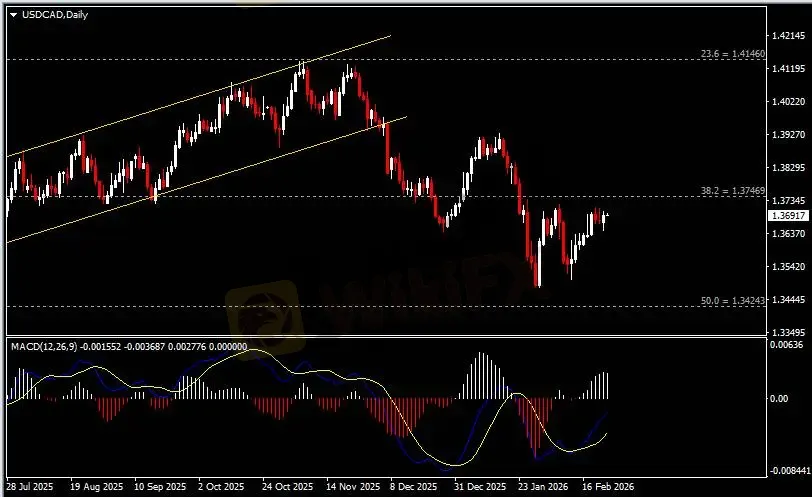Select the USDCAD,Daily chart title

[x=55, y=15]
